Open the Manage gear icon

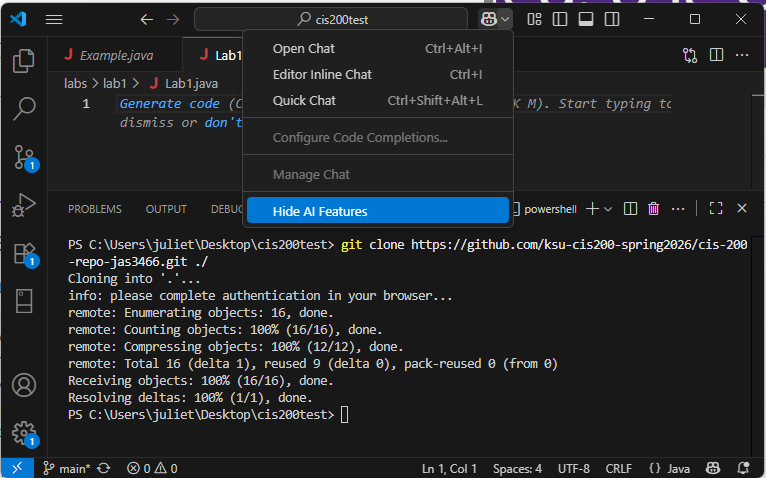click(24, 434)
